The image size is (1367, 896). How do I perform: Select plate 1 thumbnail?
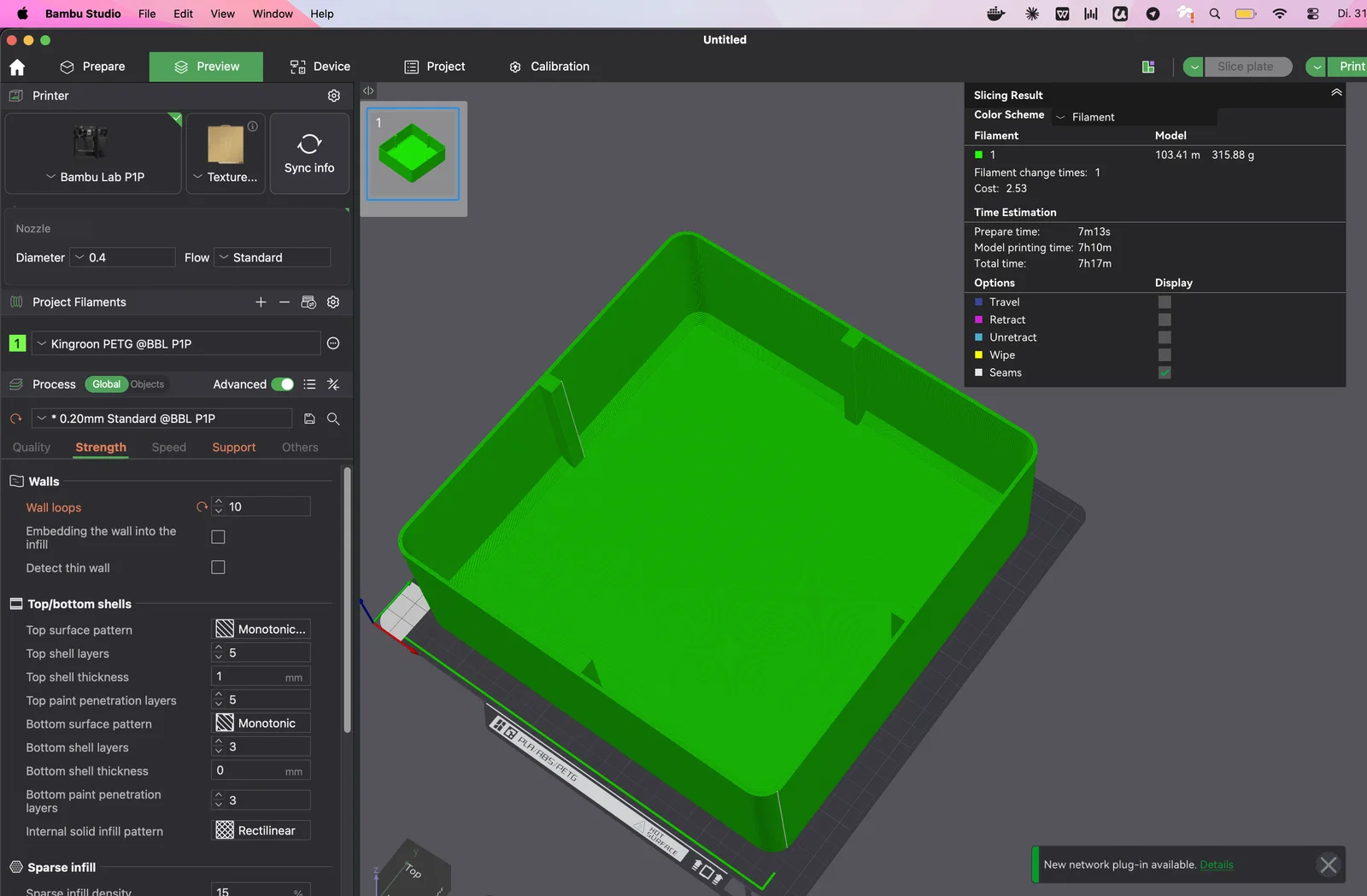pyautogui.click(x=413, y=154)
